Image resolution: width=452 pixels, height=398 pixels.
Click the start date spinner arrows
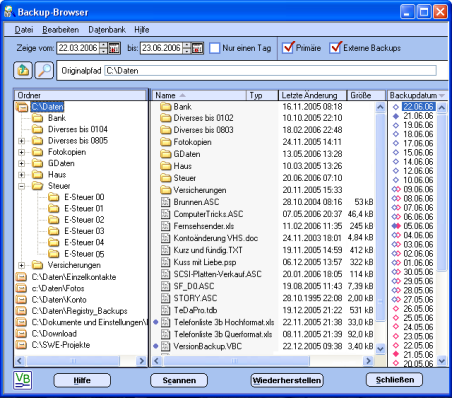[x=103, y=48]
